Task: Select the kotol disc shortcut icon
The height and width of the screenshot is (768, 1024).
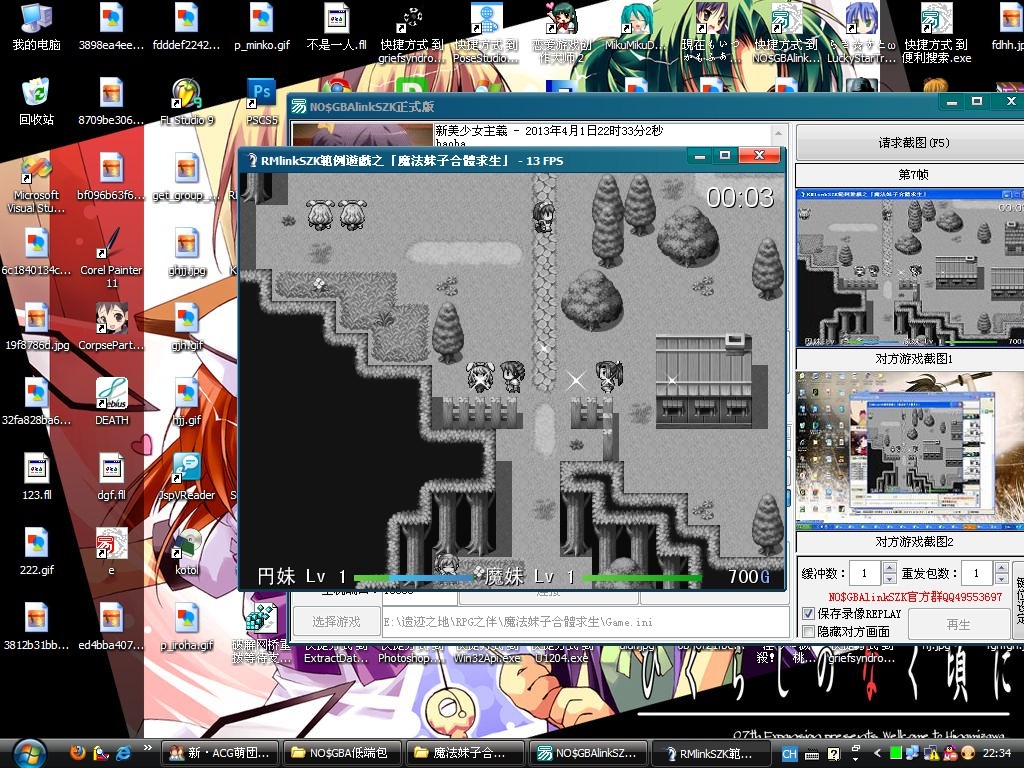Action: 187,552
